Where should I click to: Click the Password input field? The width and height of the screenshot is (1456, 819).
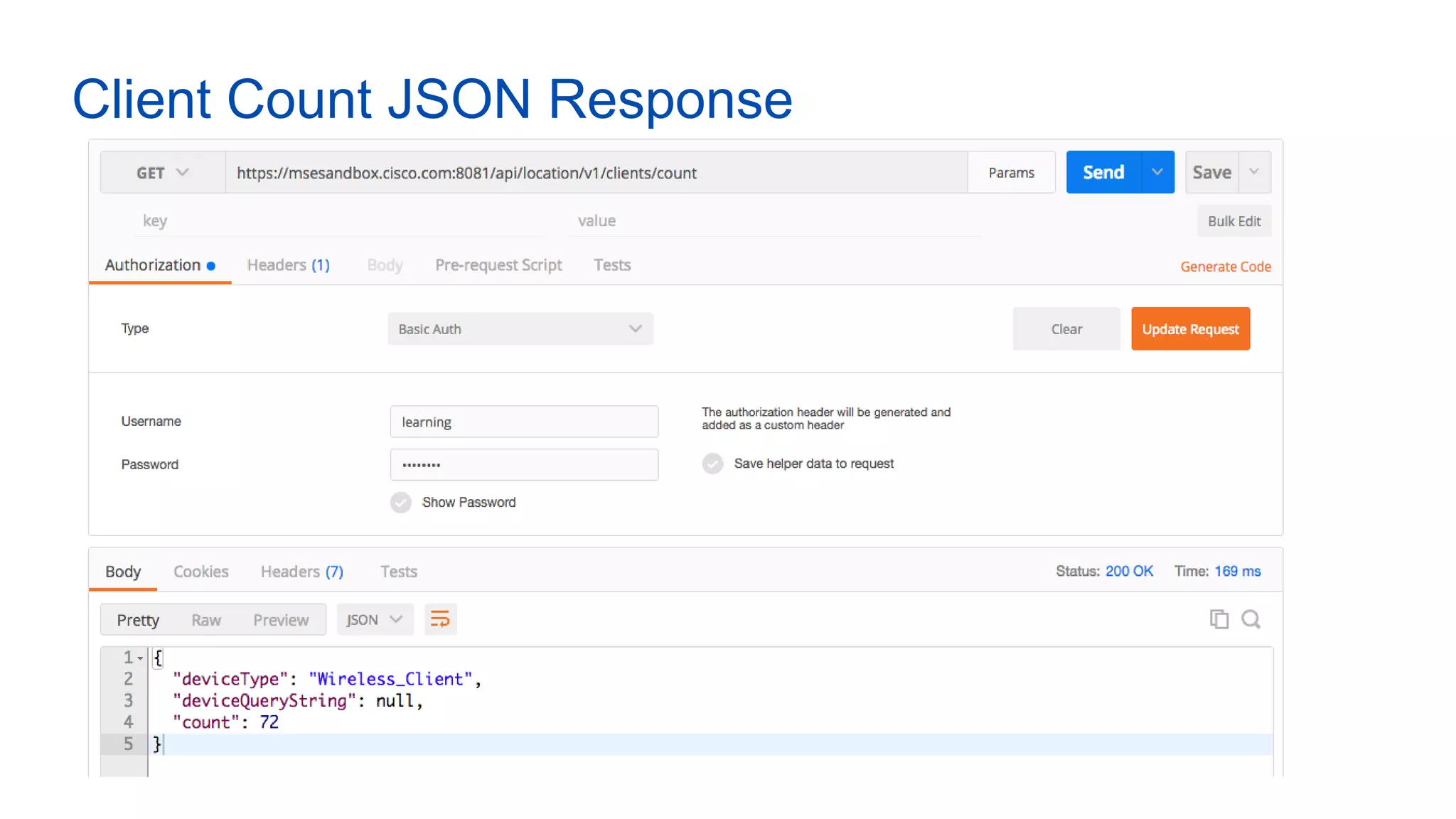524,464
